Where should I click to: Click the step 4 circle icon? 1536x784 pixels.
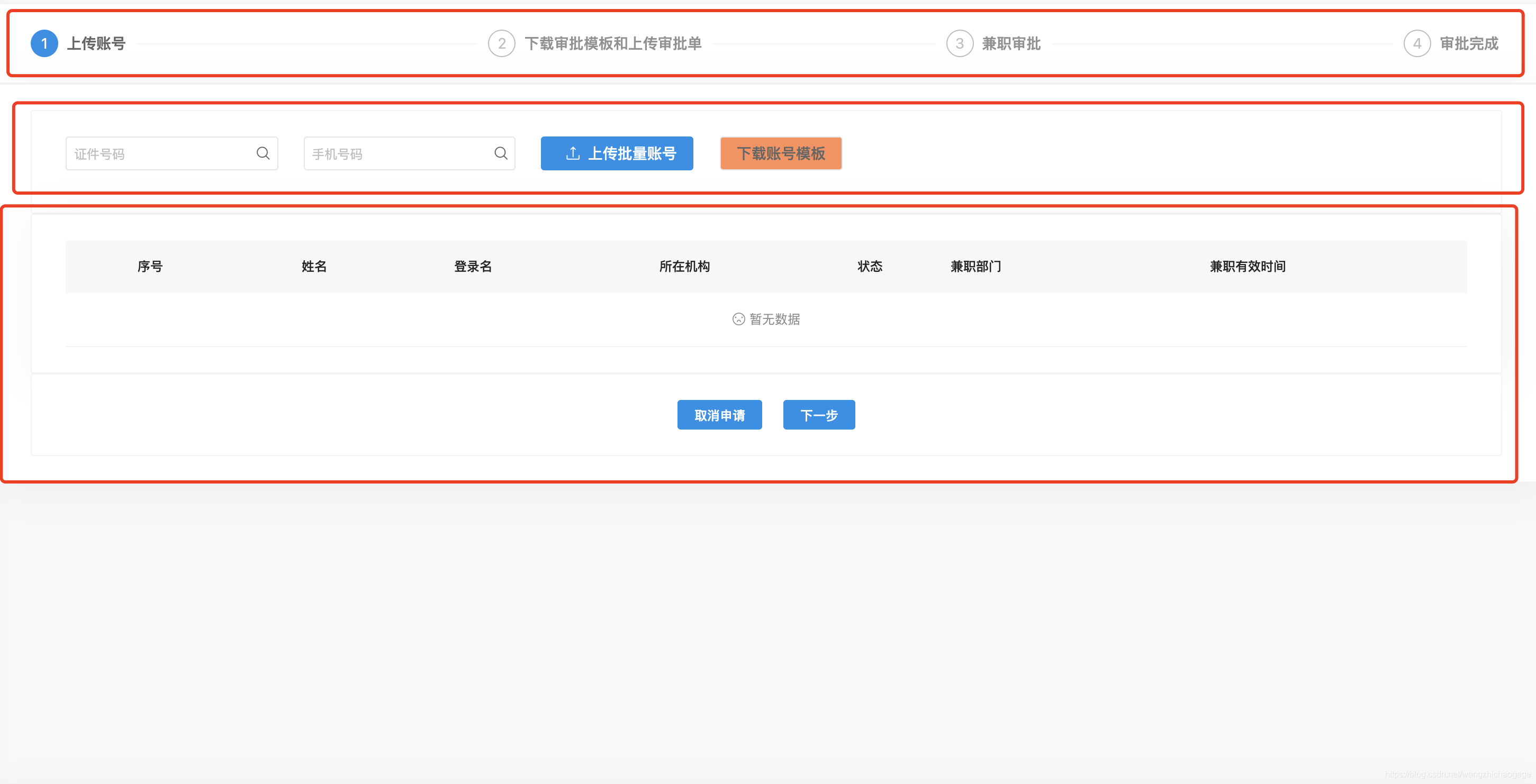click(x=1417, y=43)
